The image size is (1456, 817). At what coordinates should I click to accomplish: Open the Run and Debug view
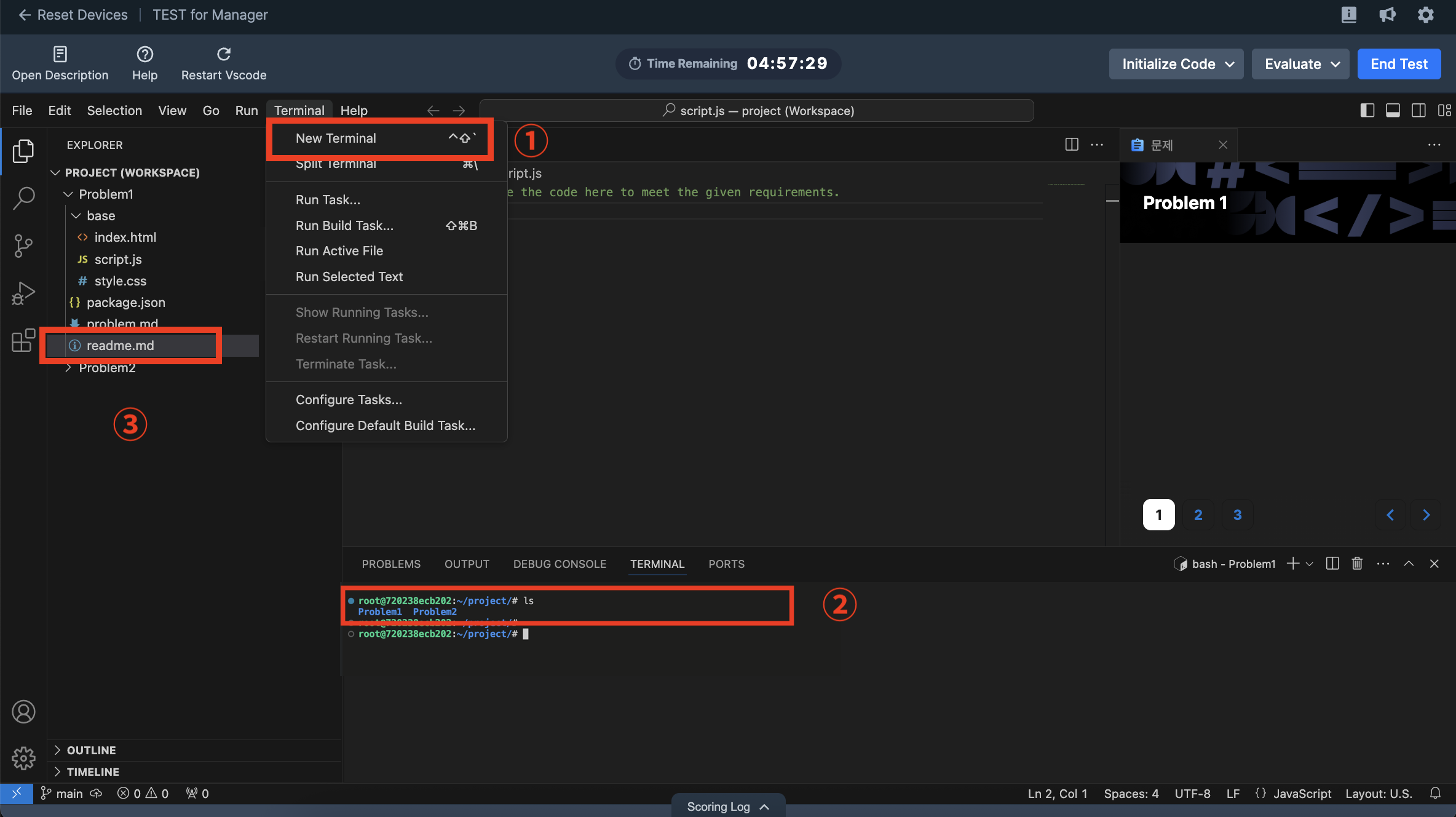pos(23,293)
